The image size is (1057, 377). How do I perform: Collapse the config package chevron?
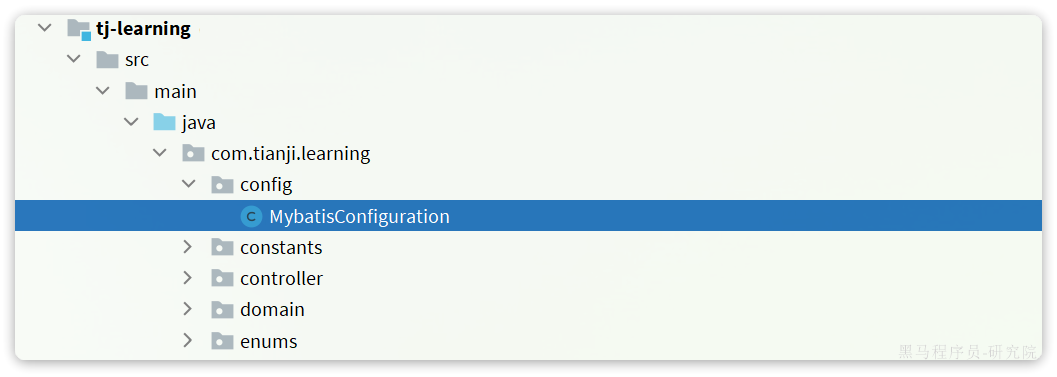point(188,184)
